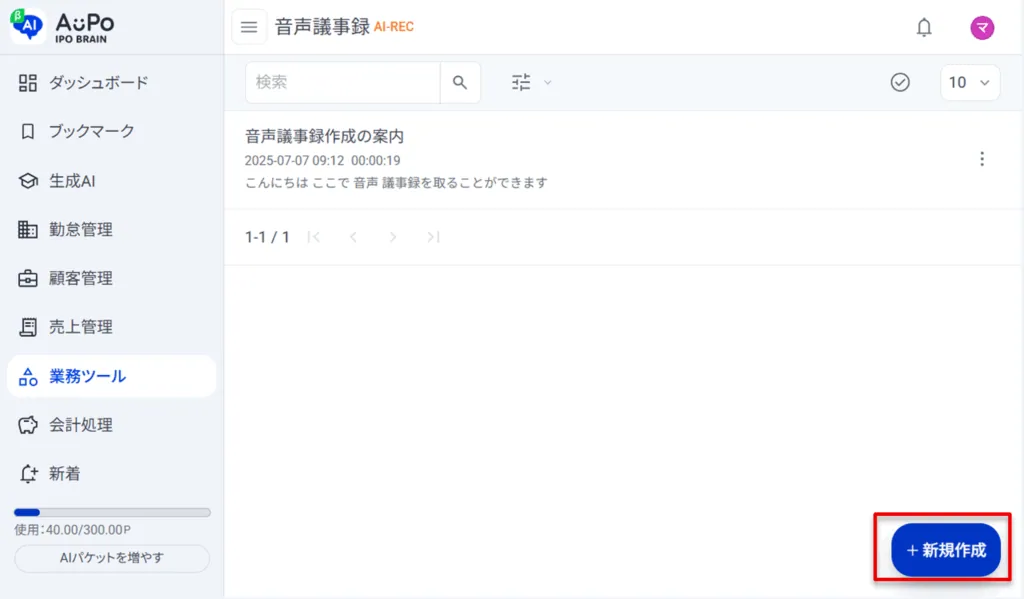
Task: Focus the 検索 search input field
Action: (342, 82)
